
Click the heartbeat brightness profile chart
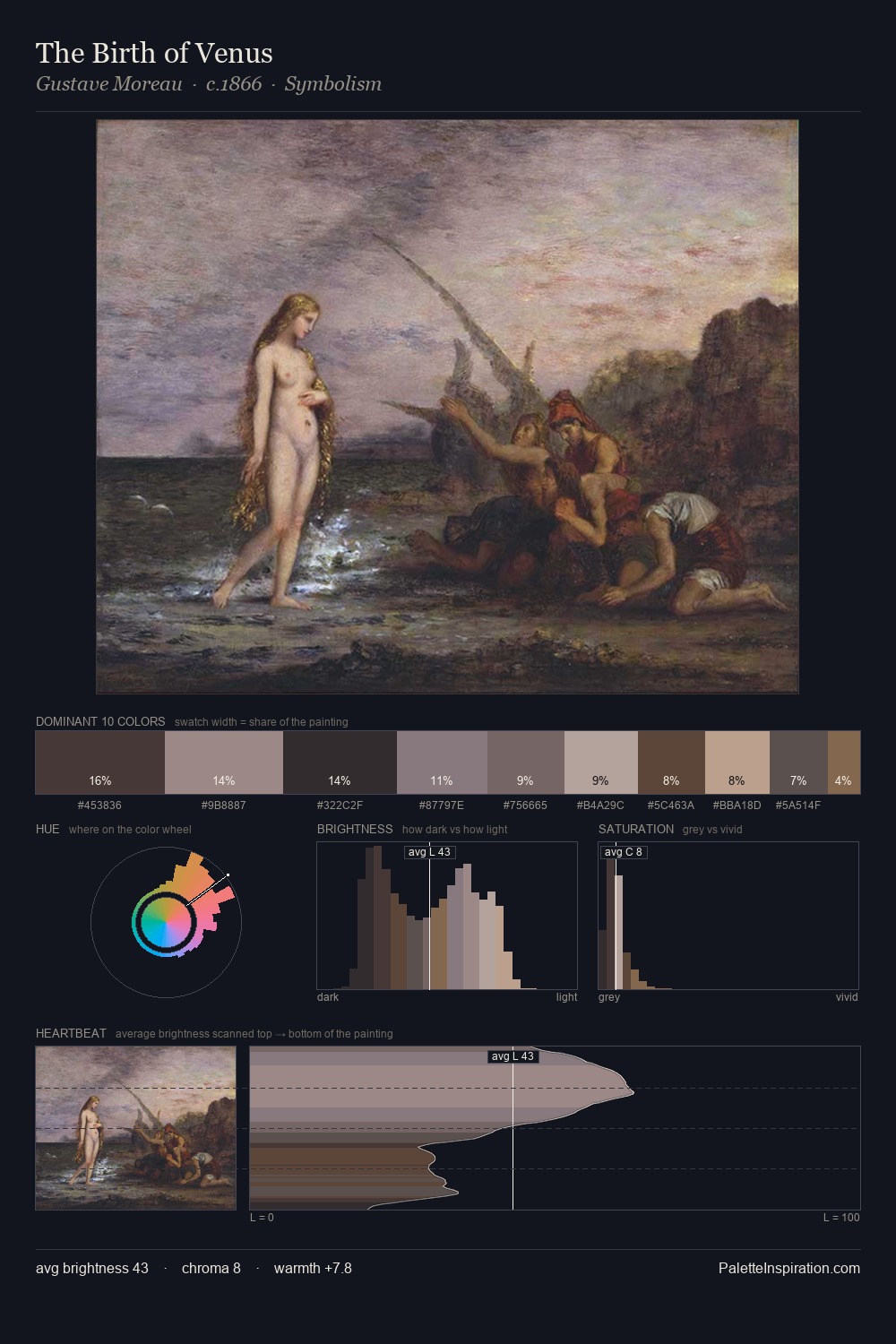coord(555,1128)
